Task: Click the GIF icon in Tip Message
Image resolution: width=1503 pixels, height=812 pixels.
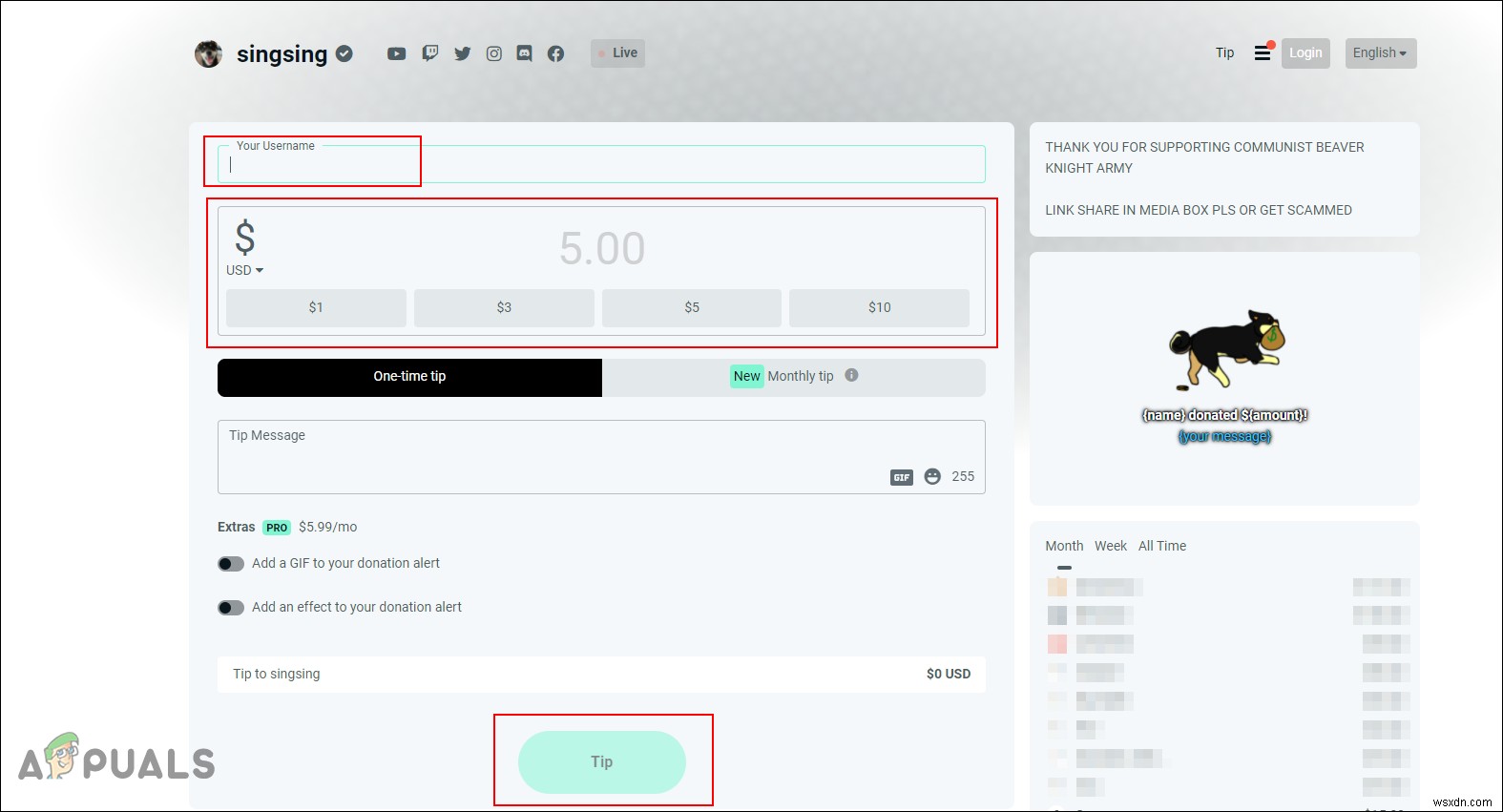Action: tap(902, 477)
